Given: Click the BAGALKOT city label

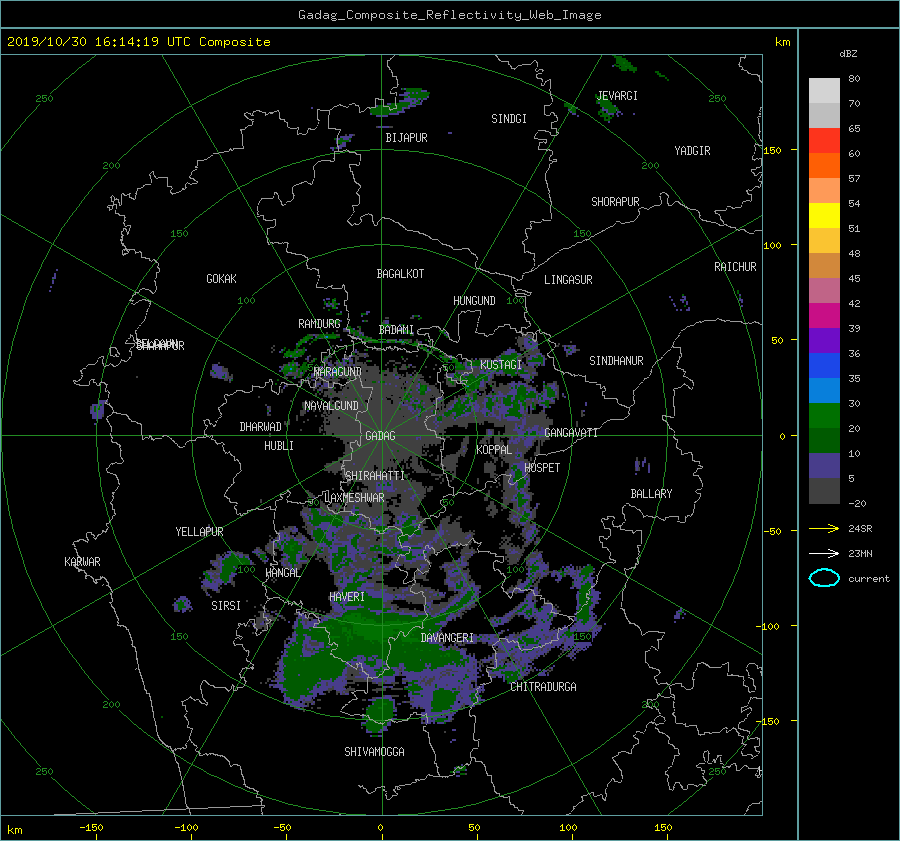Looking at the screenshot, I should click(x=400, y=274).
